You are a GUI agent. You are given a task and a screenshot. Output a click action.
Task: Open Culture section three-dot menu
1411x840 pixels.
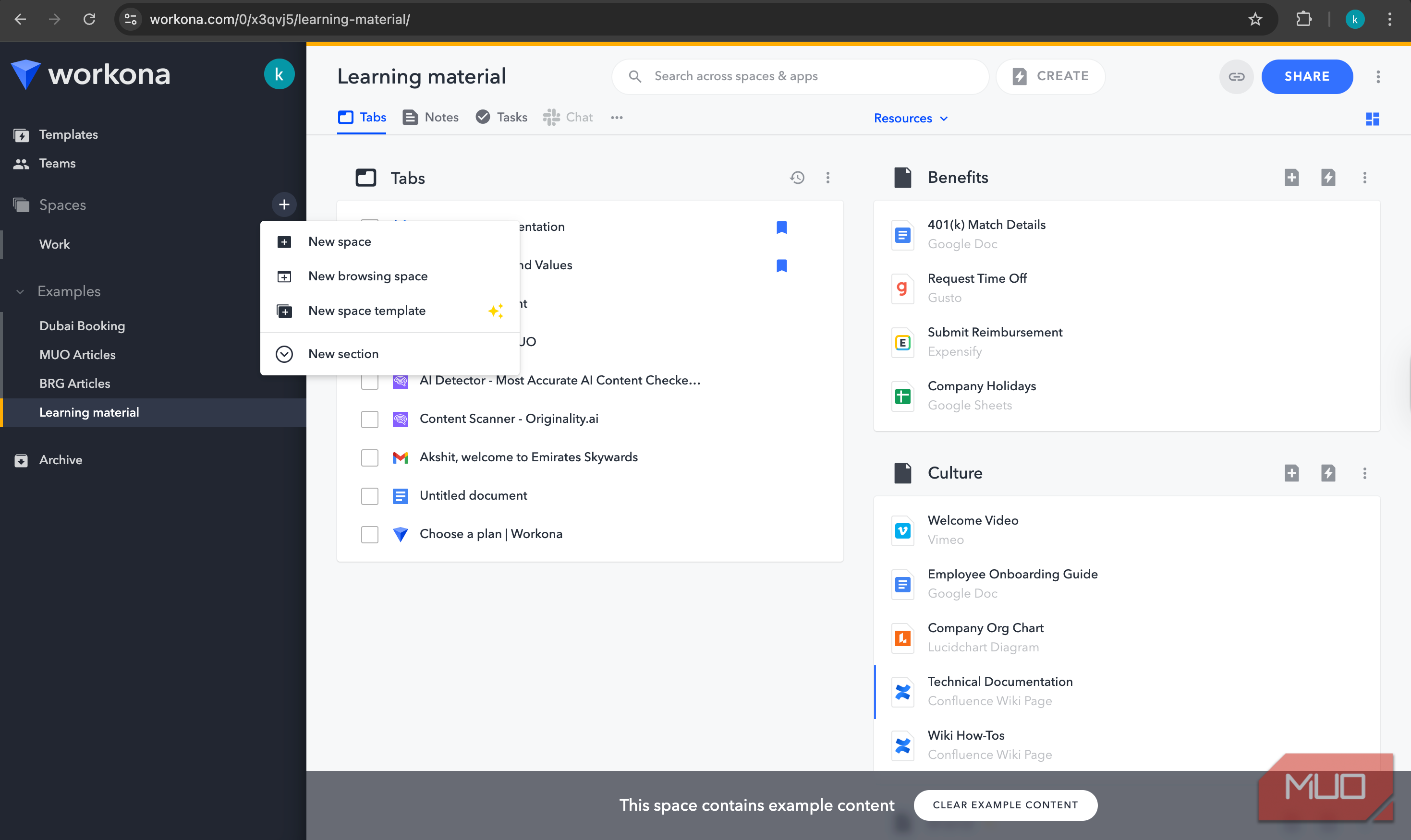(x=1364, y=473)
